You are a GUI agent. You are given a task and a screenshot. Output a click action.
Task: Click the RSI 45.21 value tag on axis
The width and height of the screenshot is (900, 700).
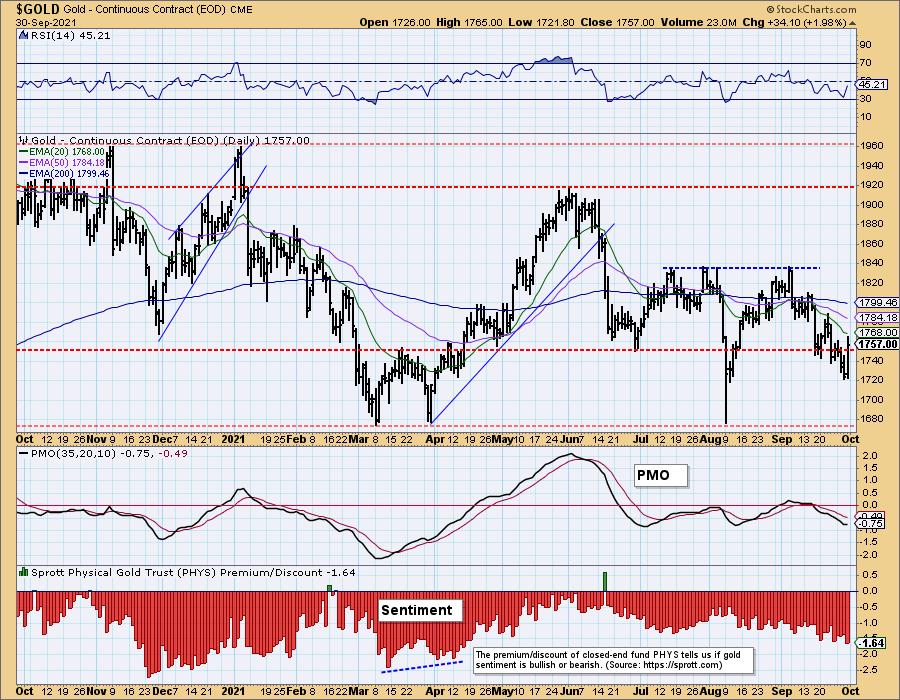click(x=872, y=84)
